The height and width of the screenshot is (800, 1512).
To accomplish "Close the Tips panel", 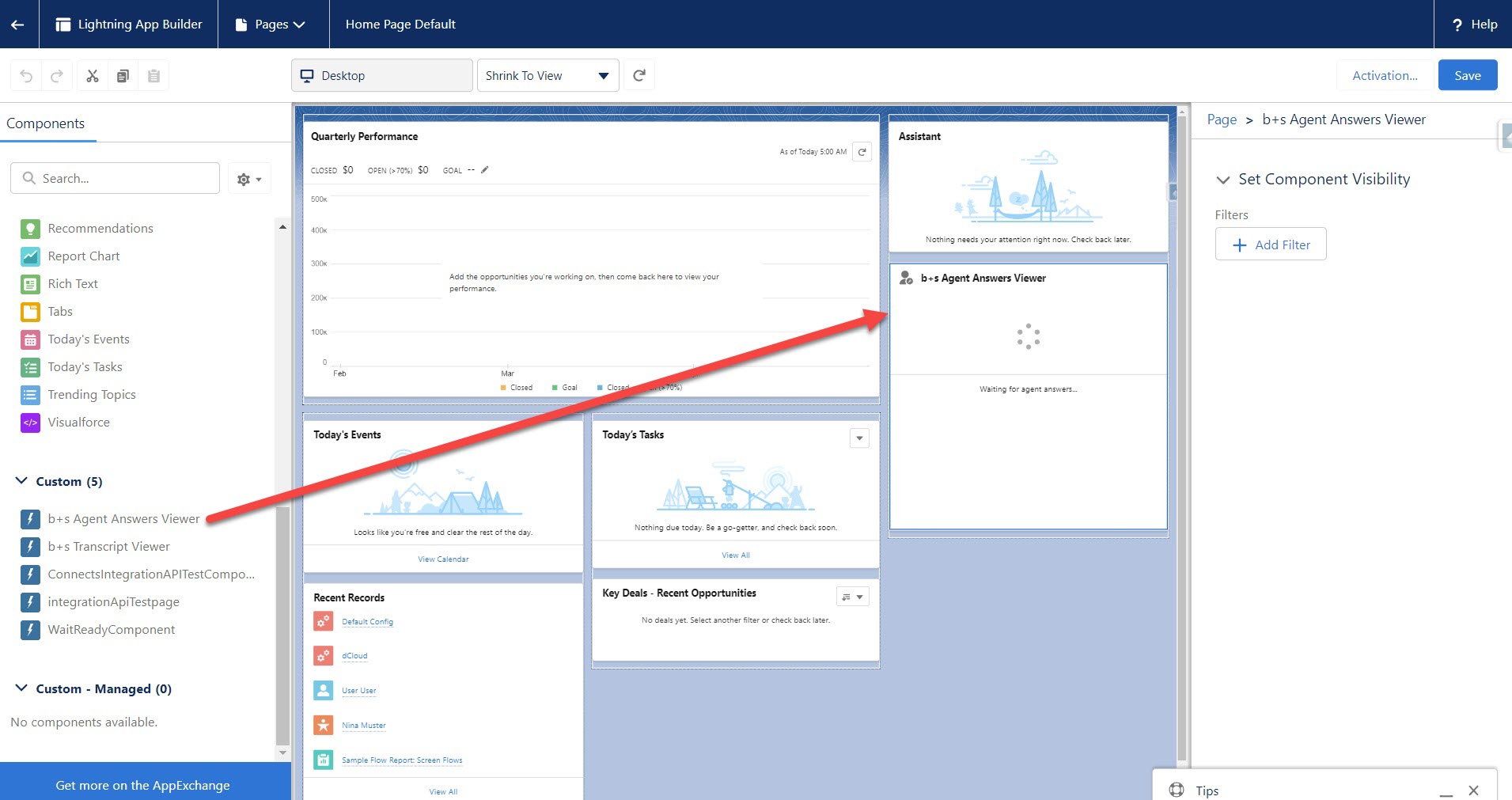I will pos(1473,791).
